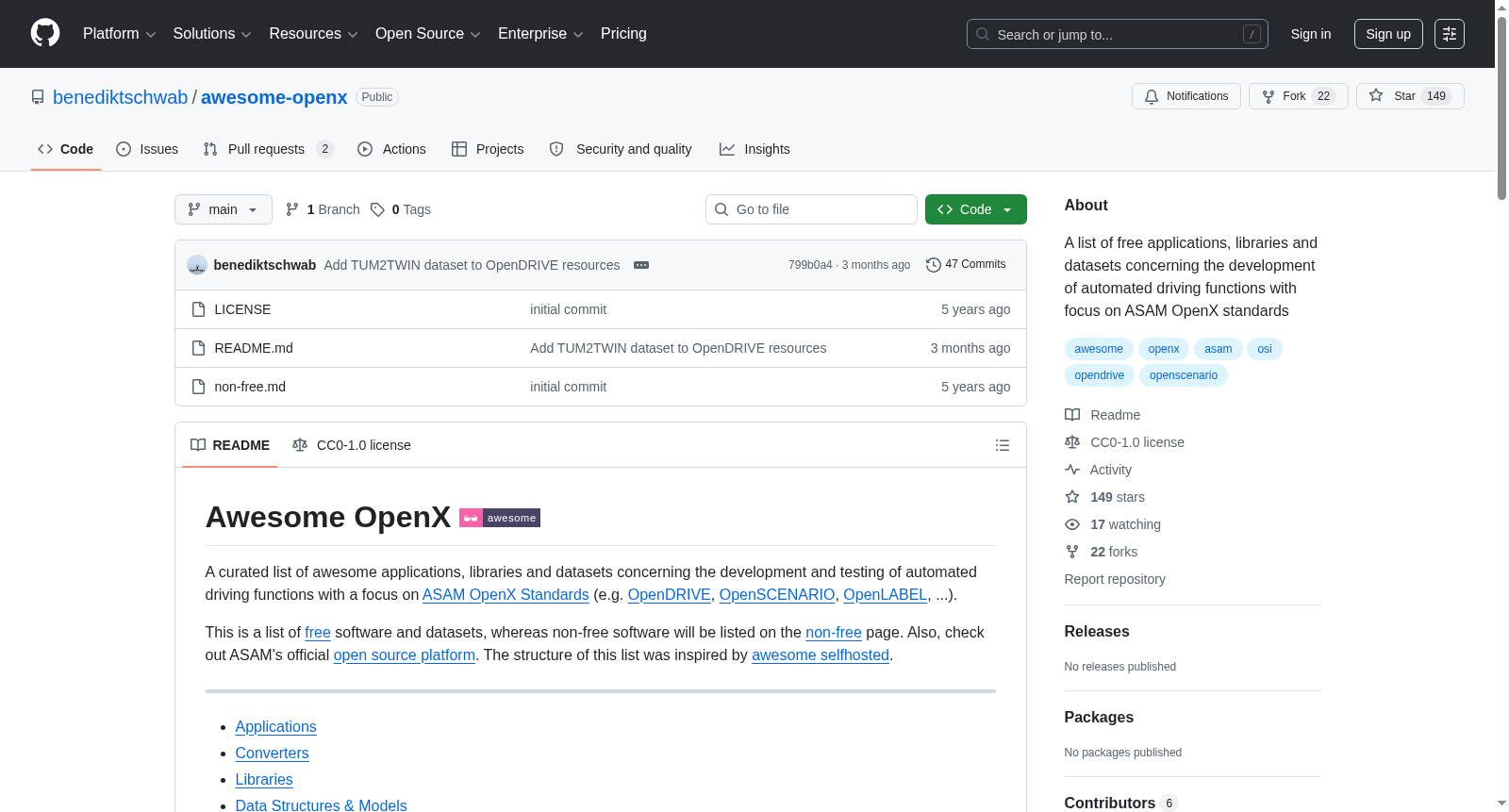Image resolution: width=1509 pixels, height=812 pixels.
Task: Focus the Search or jump to field
Action: [x=1117, y=34]
